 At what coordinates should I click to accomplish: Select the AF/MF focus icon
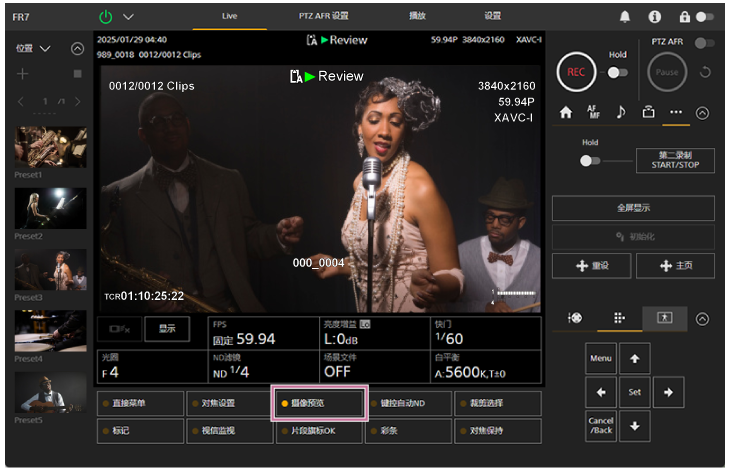tap(593, 113)
